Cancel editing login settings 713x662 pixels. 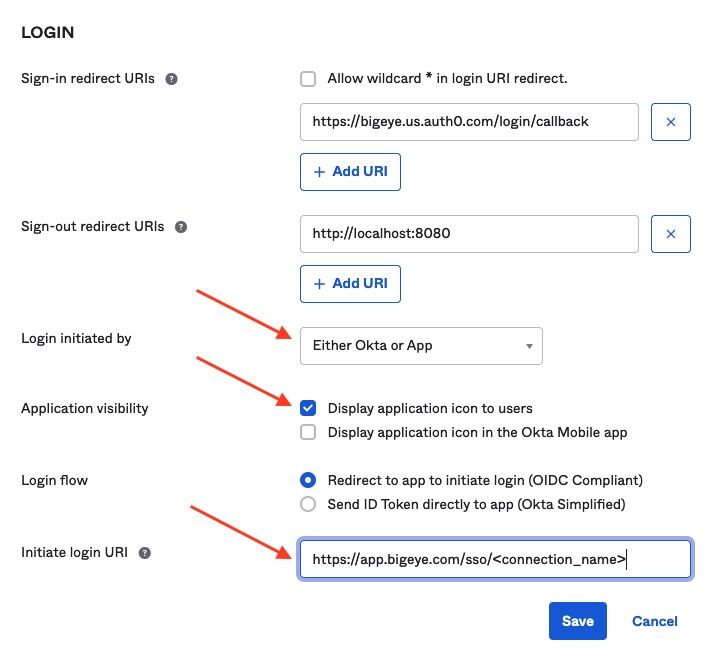pyautogui.click(x=655, y=621)
